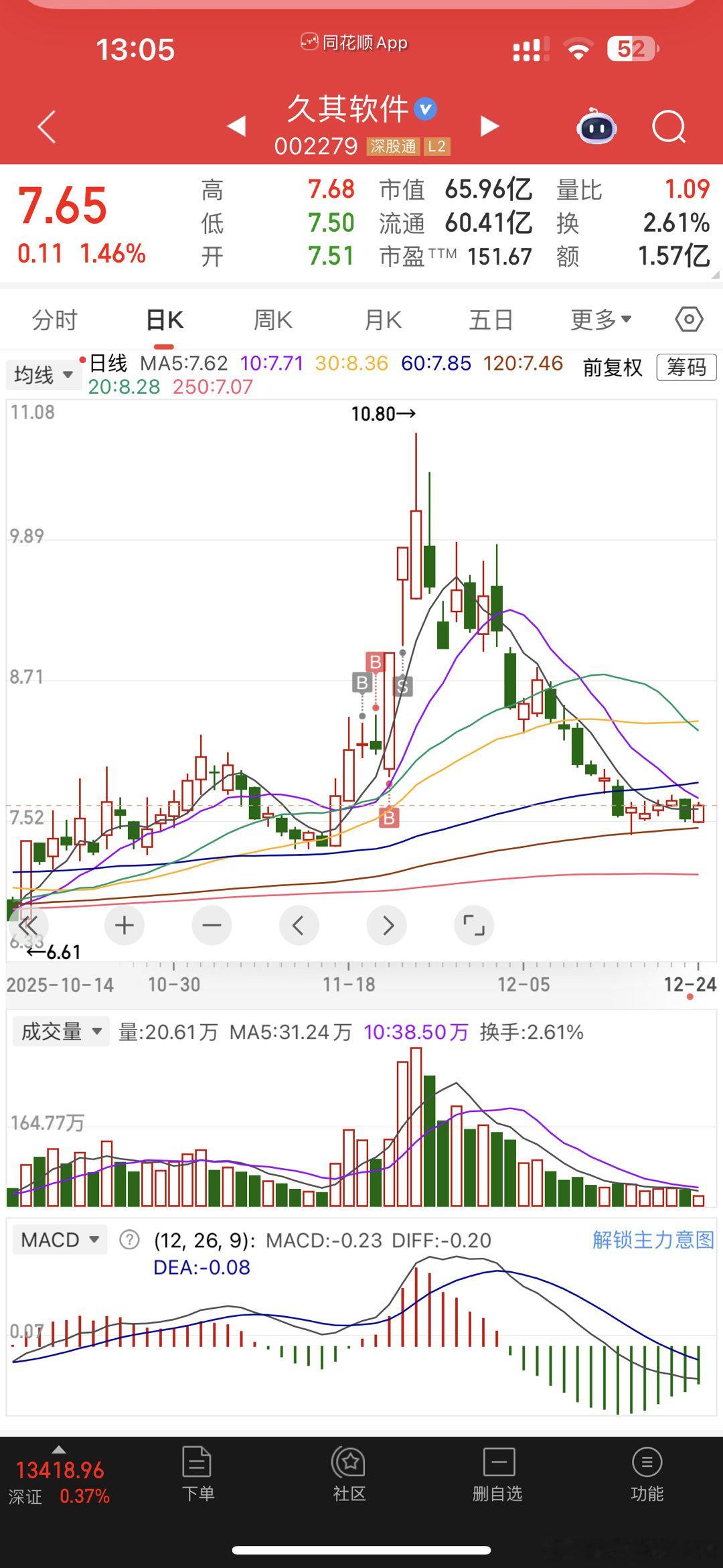
Task: Open chart settings hexagon icon
Action: pyautogui.click(x=689, y=319)
